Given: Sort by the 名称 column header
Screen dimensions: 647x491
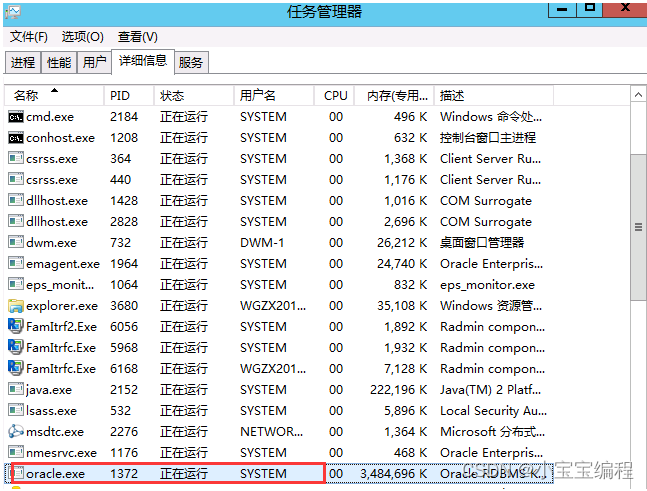Looking at the screenshot, I should click(54, 96).
